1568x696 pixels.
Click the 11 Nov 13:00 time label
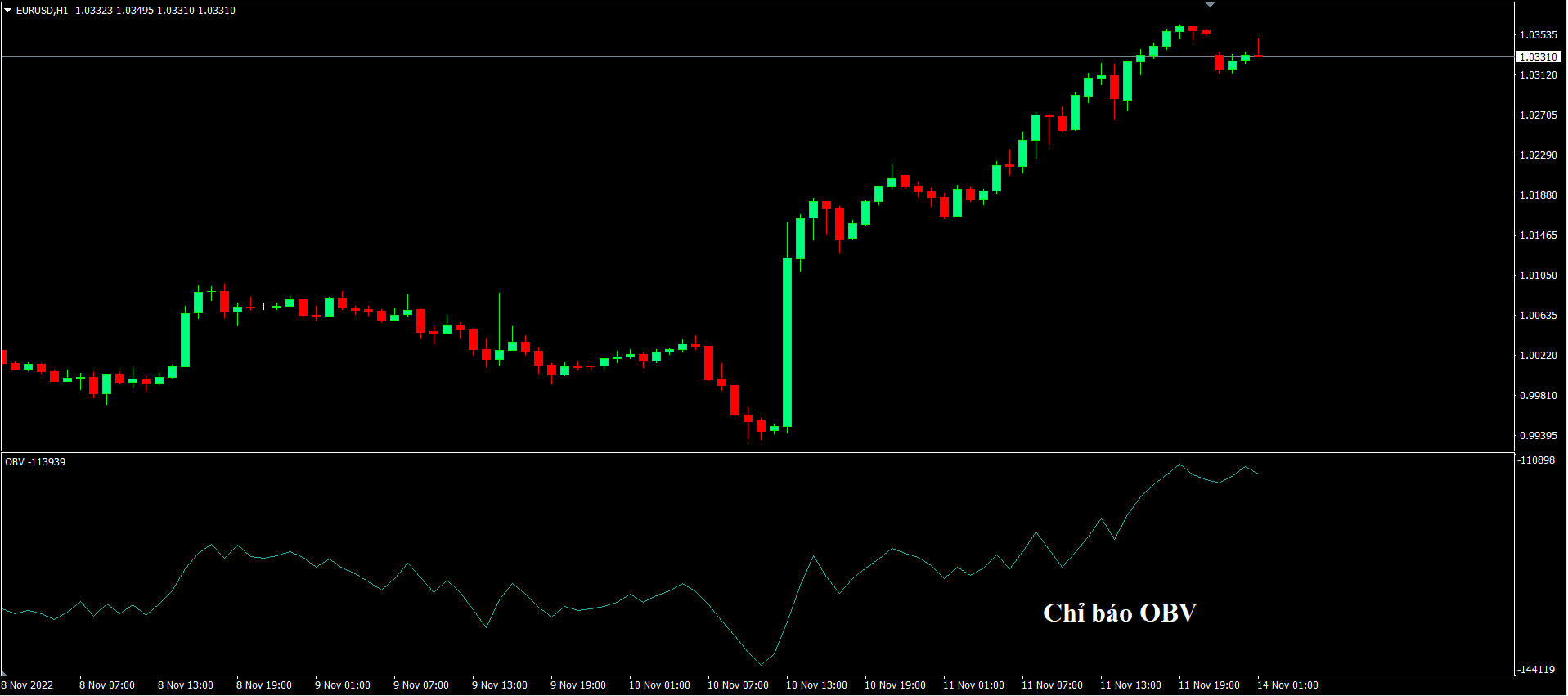(x=1130, y=685)
